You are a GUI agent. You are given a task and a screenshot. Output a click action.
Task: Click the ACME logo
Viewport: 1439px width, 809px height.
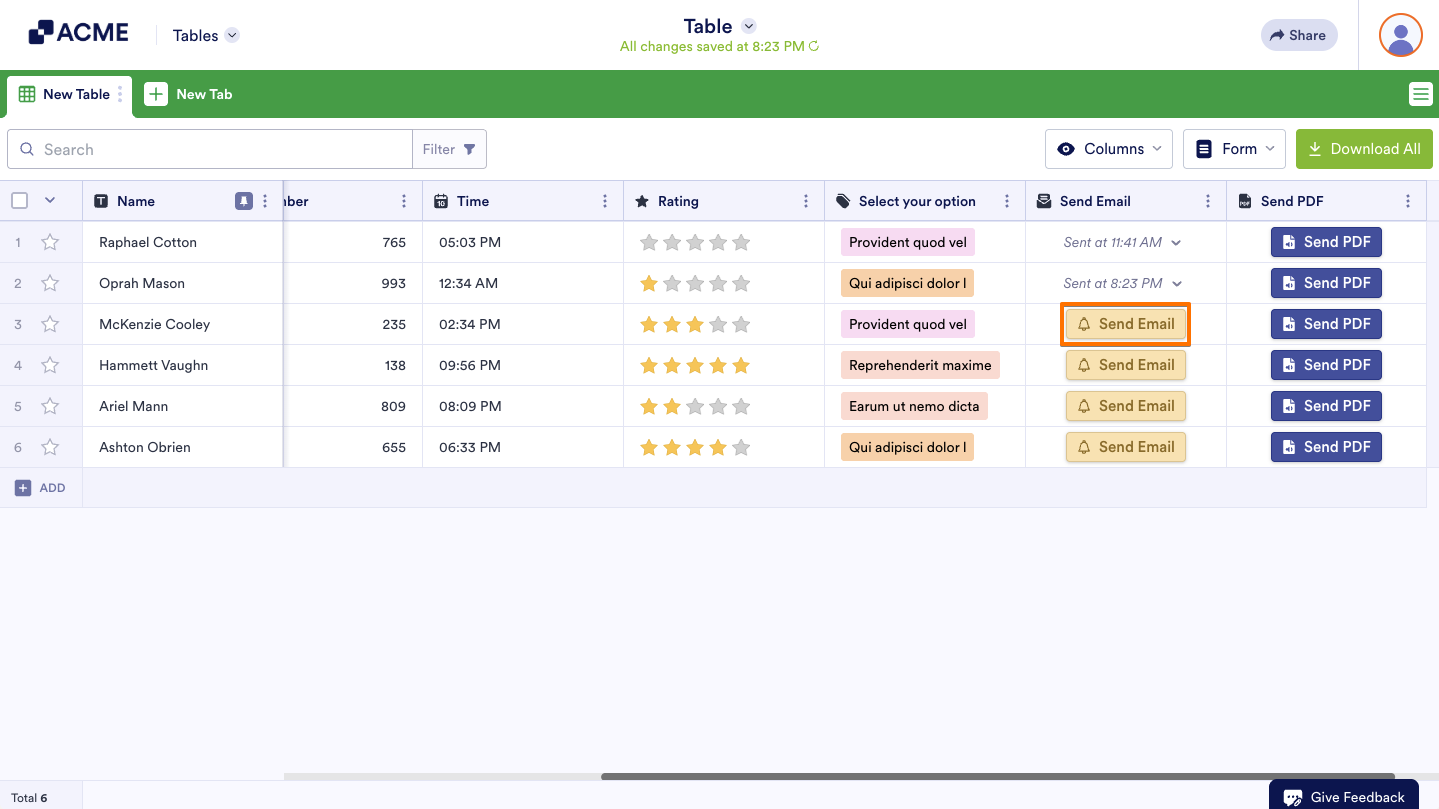[78, 33]
